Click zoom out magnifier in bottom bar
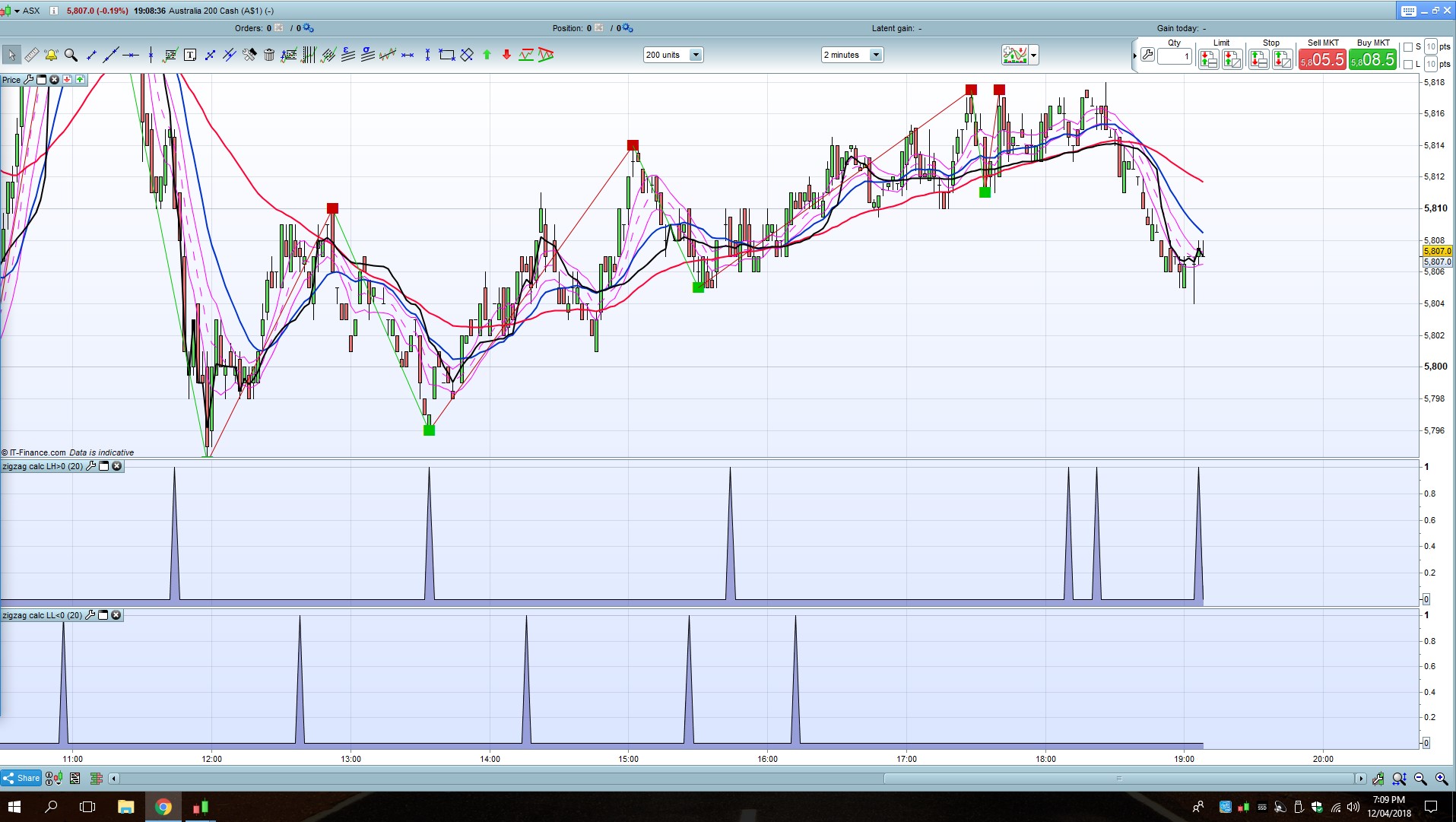 pos(1420,778)
